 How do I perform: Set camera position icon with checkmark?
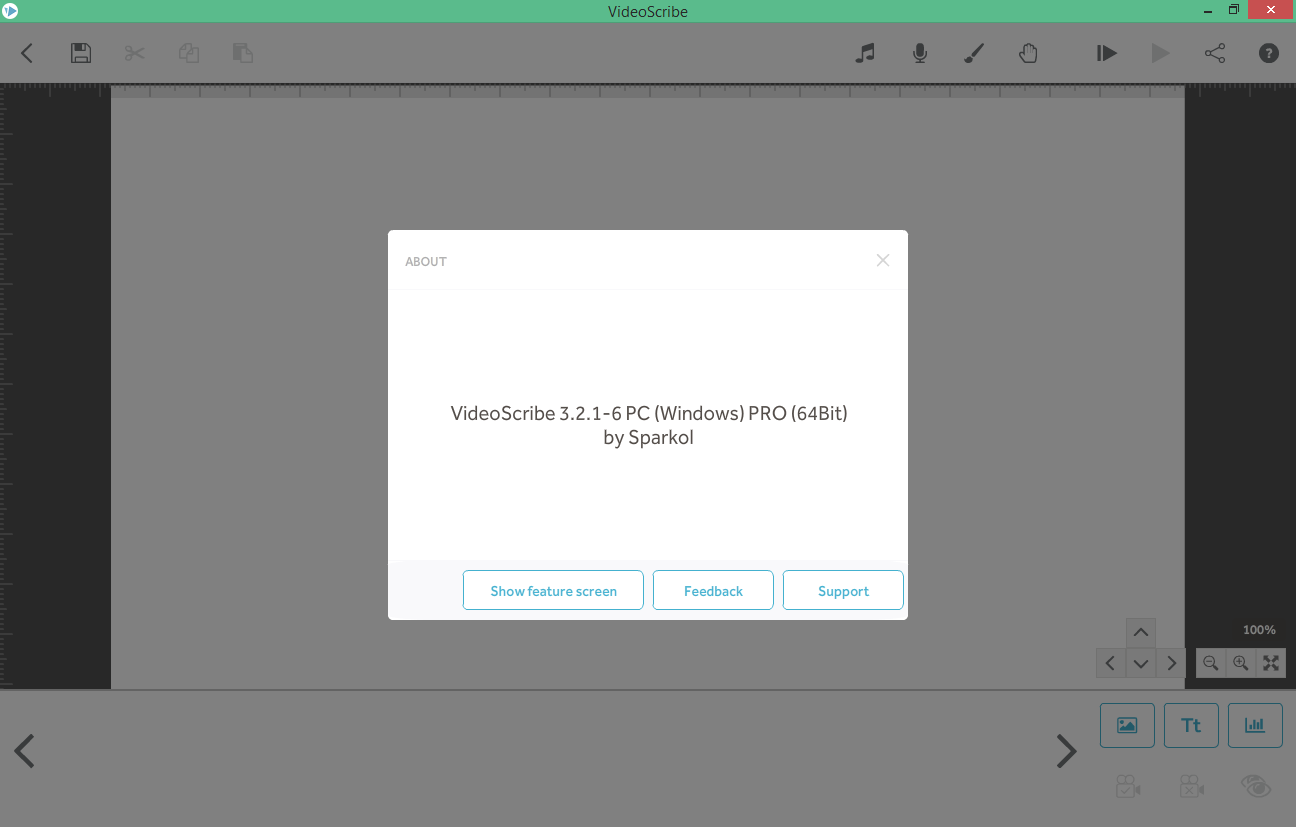(1128, 786)
